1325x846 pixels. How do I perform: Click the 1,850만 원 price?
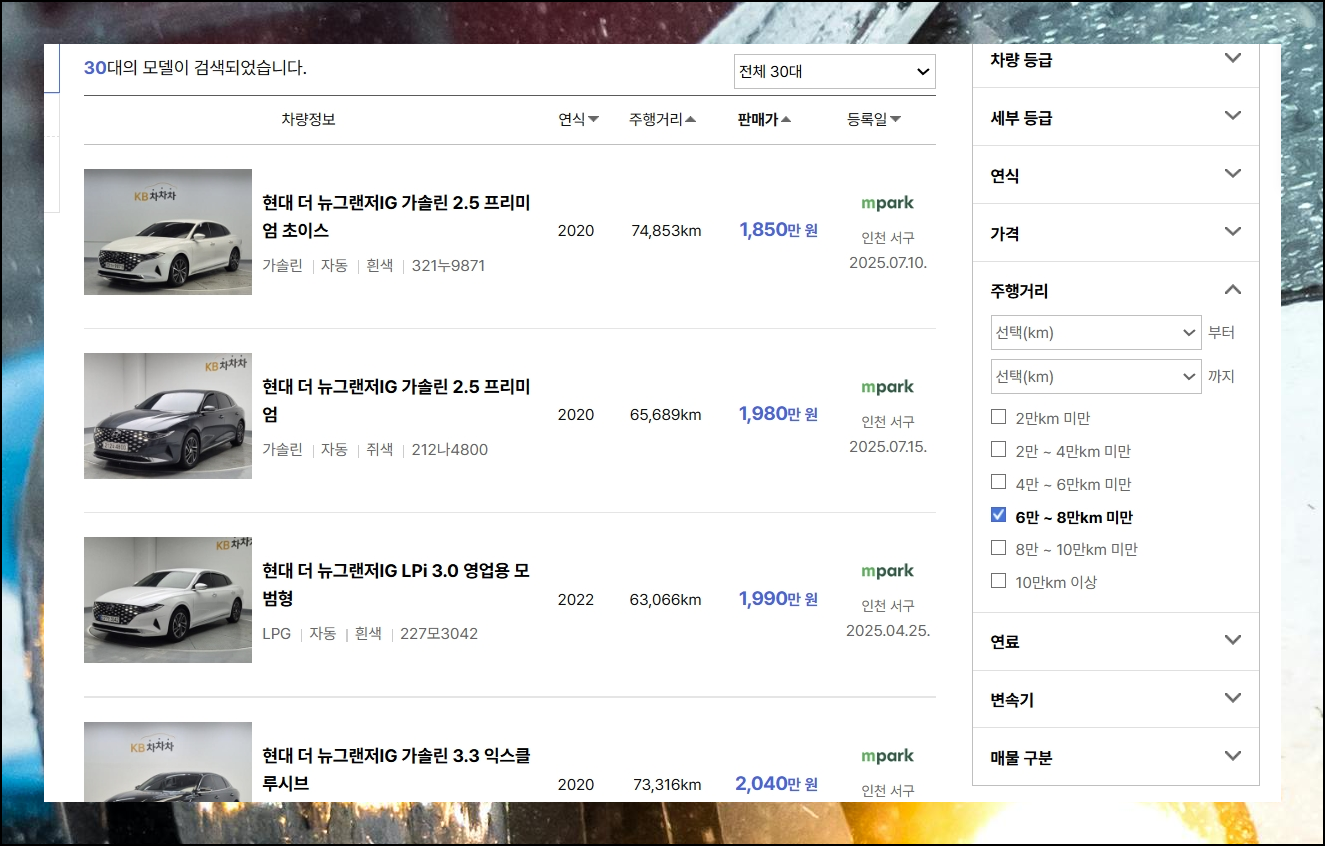(x=779, y=230)
